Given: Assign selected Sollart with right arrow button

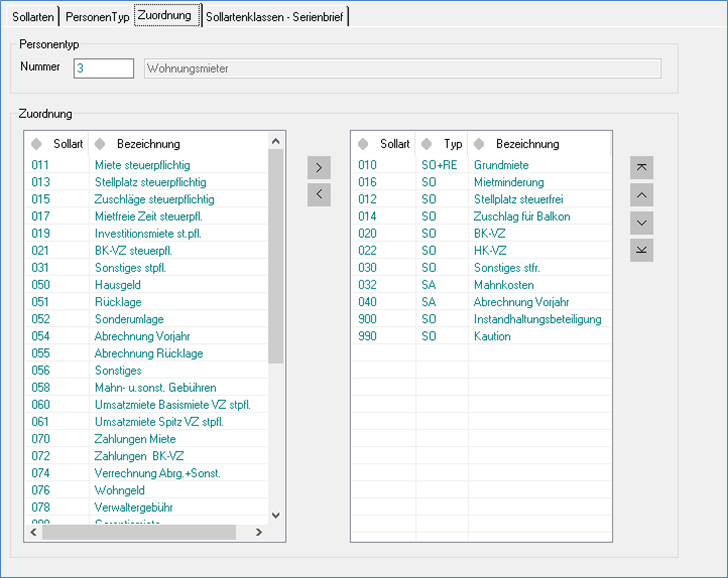Looking at the screenshot, I should pyautogui.click(x=318, y=166).
